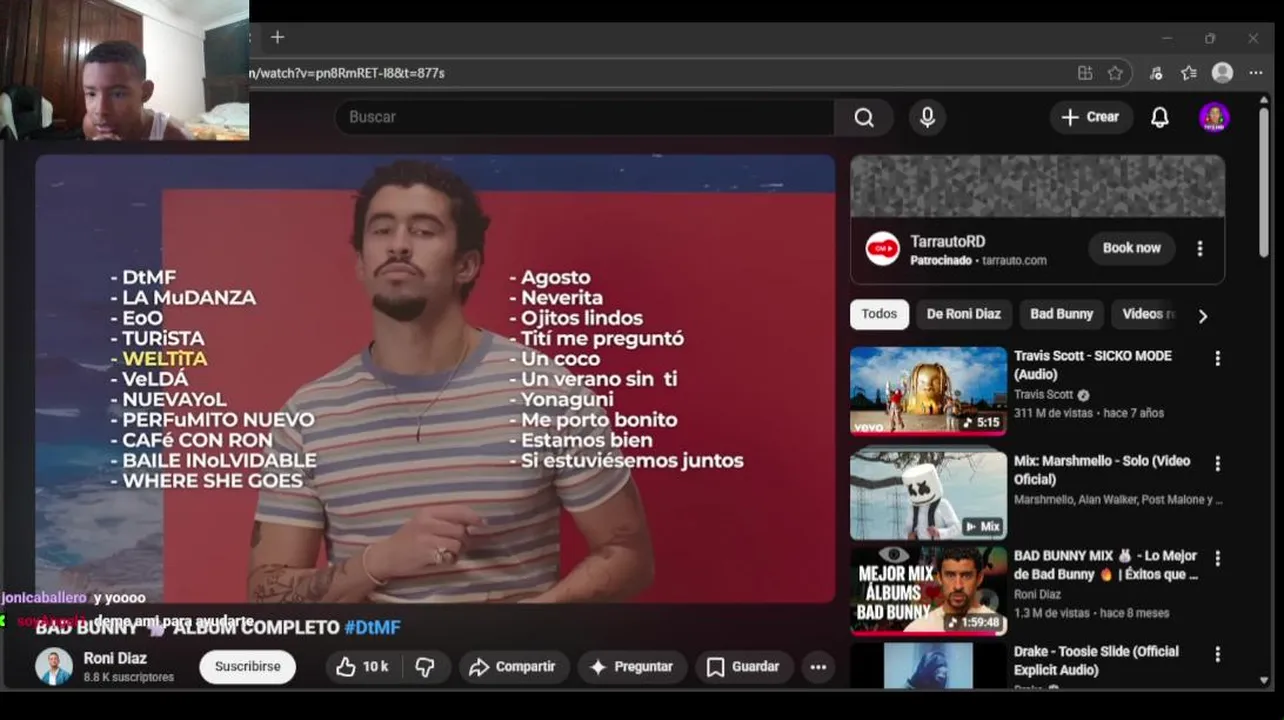Click the Preguntar sparkle button
The width and height of the screenshot is (1284, 720).
[x=632, y=667]
